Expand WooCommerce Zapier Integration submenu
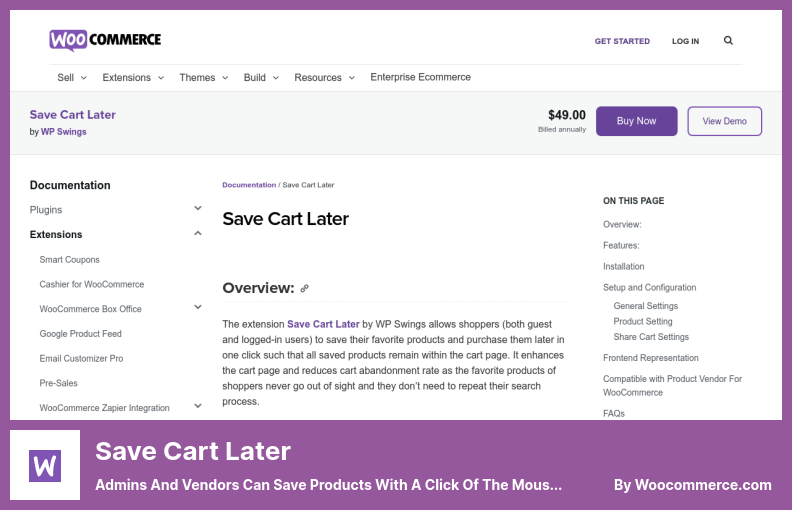Image resolution: width=792 pixels, height=510 pixels. (x=198, y=407)
